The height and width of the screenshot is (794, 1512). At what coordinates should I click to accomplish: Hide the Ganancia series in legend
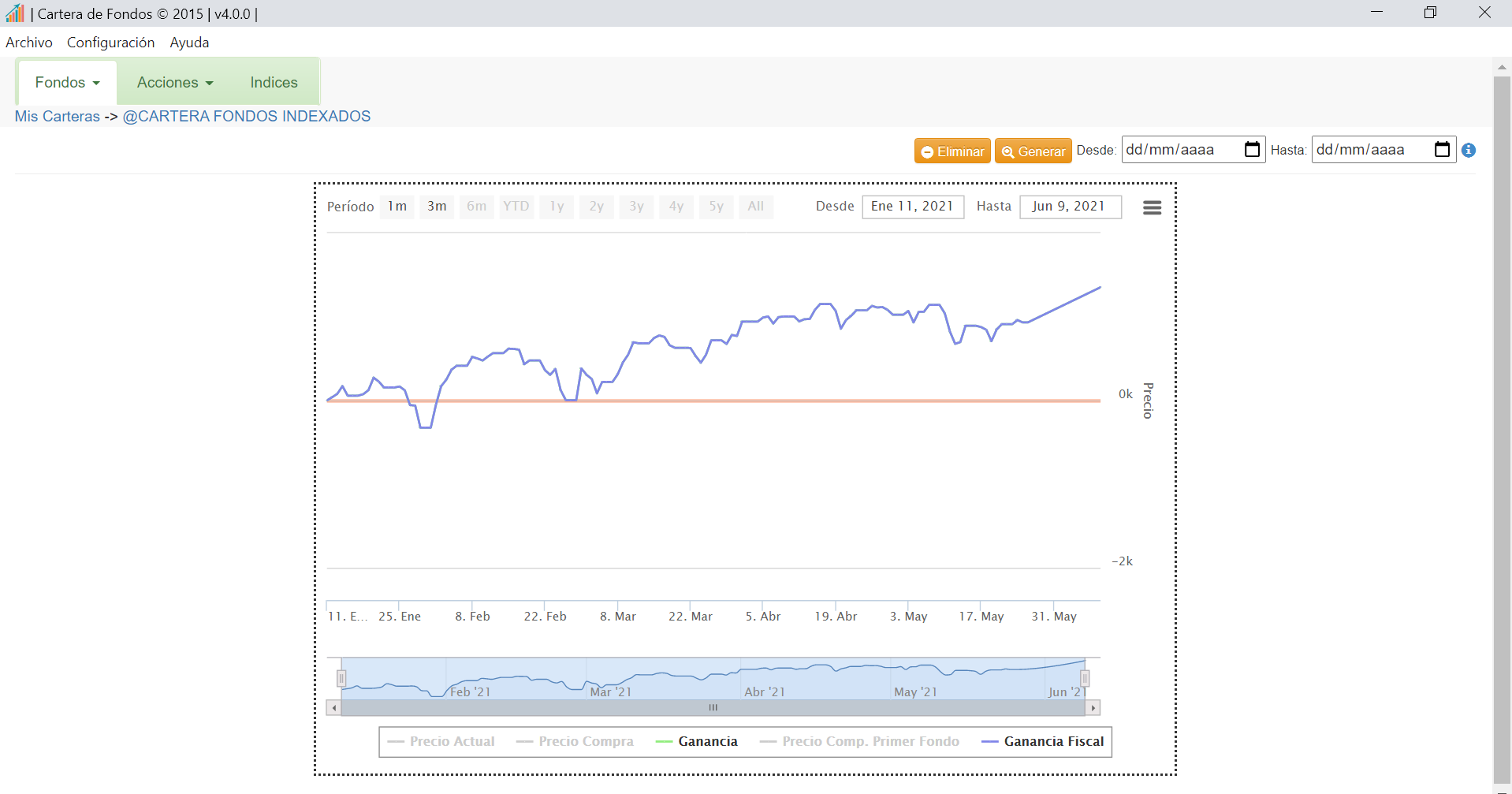pyautogui.click(x=697, y=741)
